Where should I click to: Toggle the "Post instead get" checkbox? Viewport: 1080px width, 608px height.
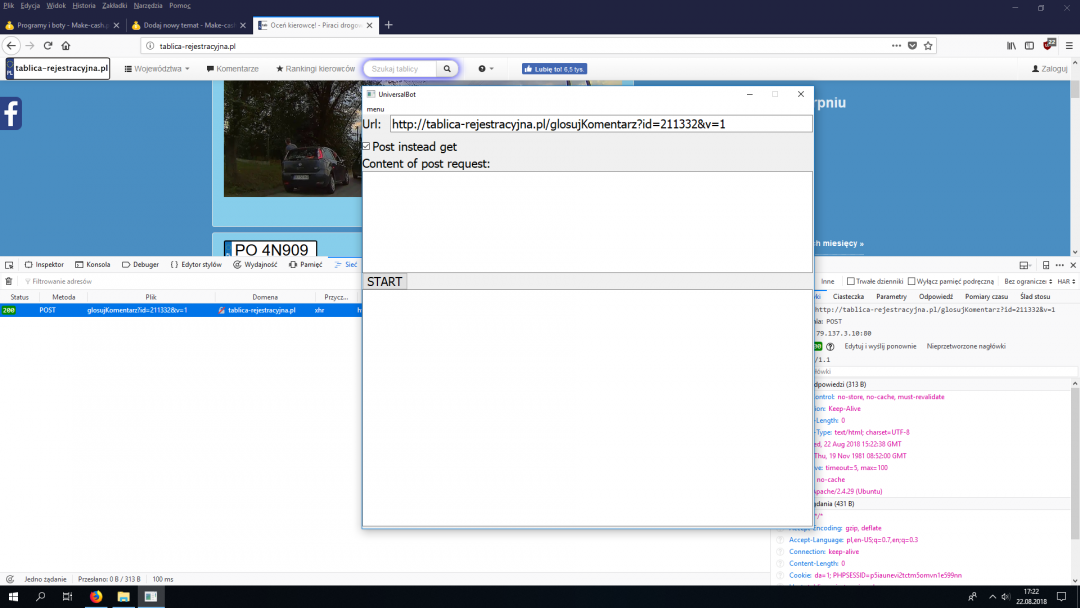tap(366, 147)
